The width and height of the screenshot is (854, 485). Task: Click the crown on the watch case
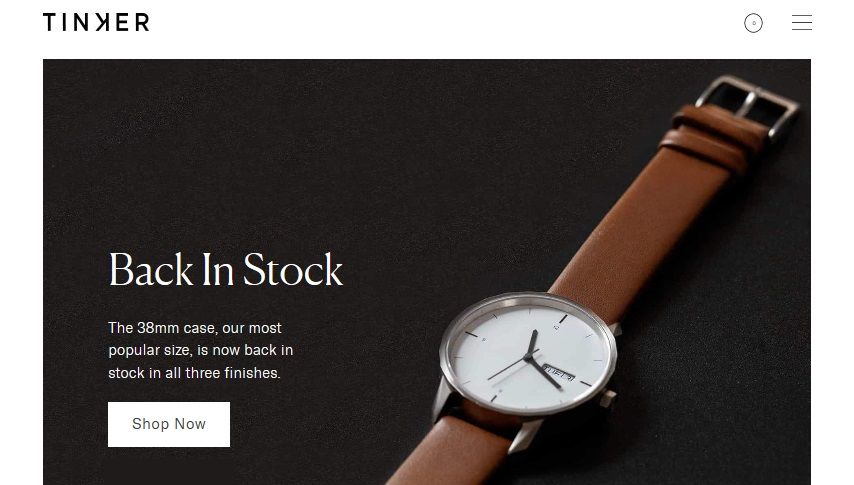tap(608, 398)
